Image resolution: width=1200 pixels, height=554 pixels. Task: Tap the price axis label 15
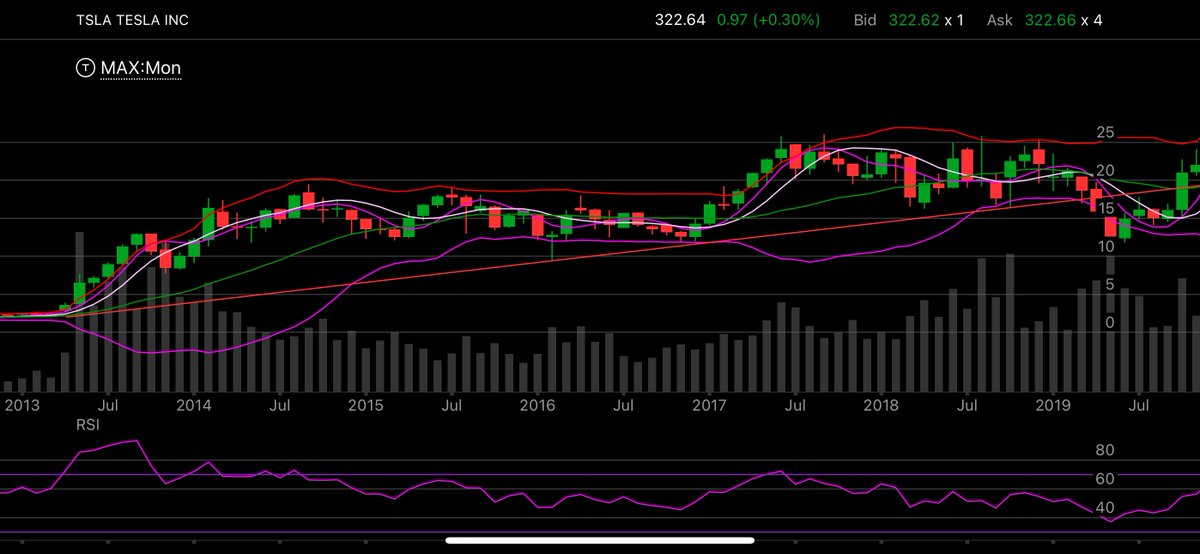(x=1105, y=208)
